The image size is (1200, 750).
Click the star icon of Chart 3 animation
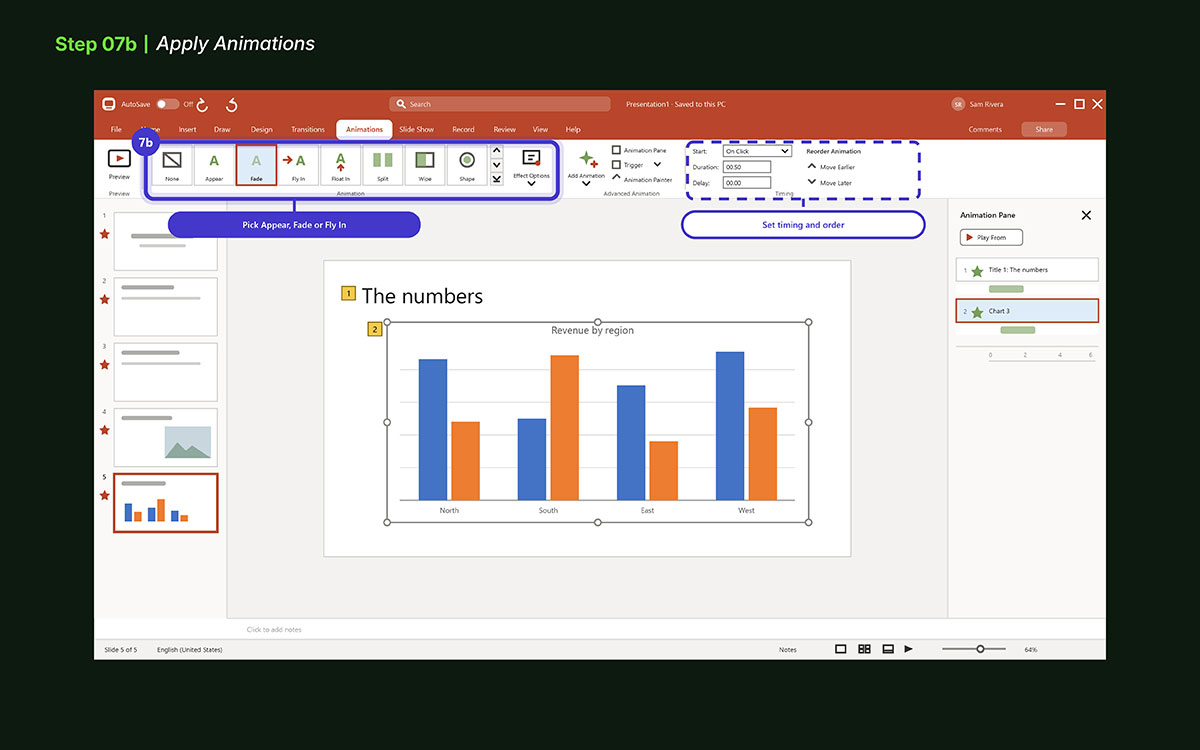point(977,312)
